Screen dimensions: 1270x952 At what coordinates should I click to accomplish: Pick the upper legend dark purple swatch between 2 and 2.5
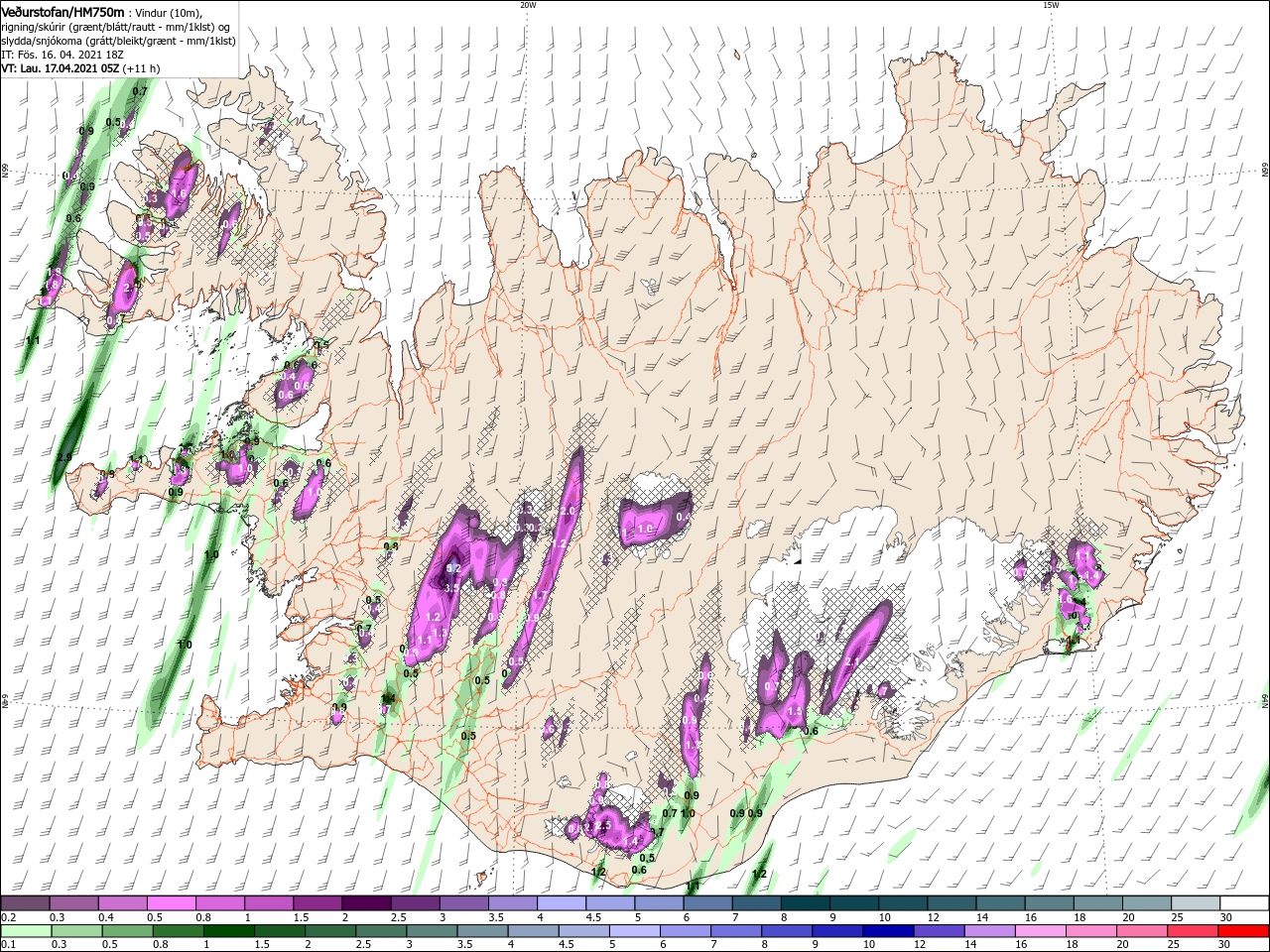[x=366, y=903]
